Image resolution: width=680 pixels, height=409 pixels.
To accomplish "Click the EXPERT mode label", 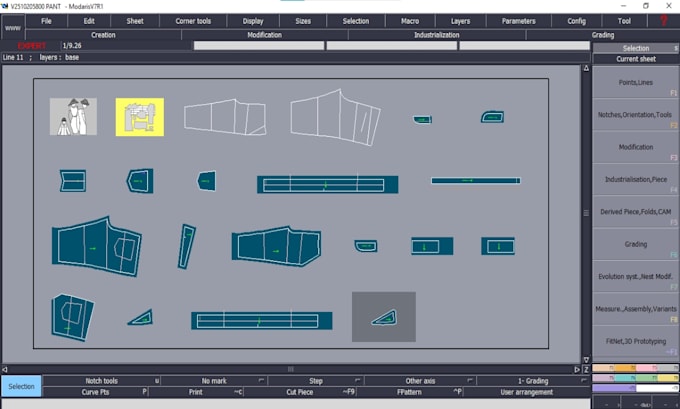I will [31, 46].
